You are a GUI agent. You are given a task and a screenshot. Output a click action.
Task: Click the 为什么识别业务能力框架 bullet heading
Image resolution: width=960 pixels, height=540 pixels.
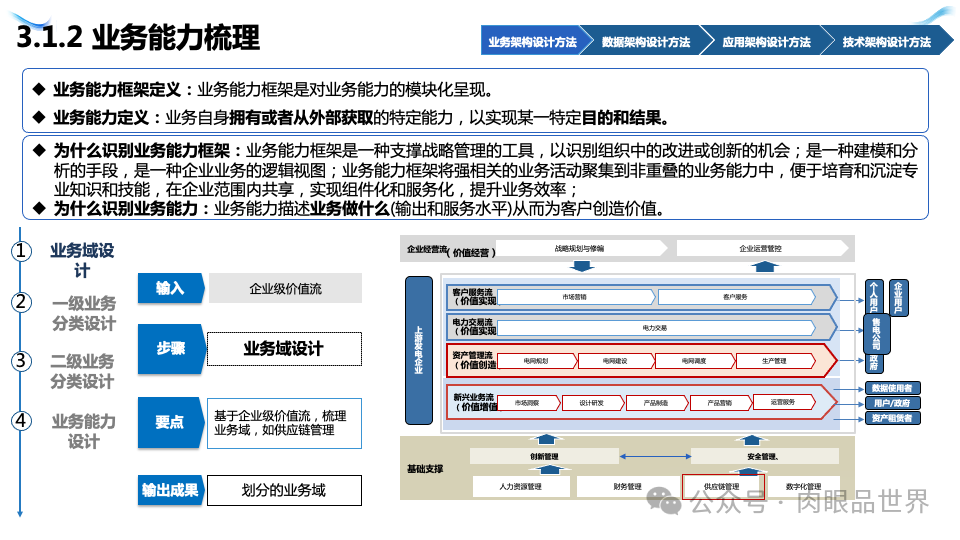(x=141, y=150)
